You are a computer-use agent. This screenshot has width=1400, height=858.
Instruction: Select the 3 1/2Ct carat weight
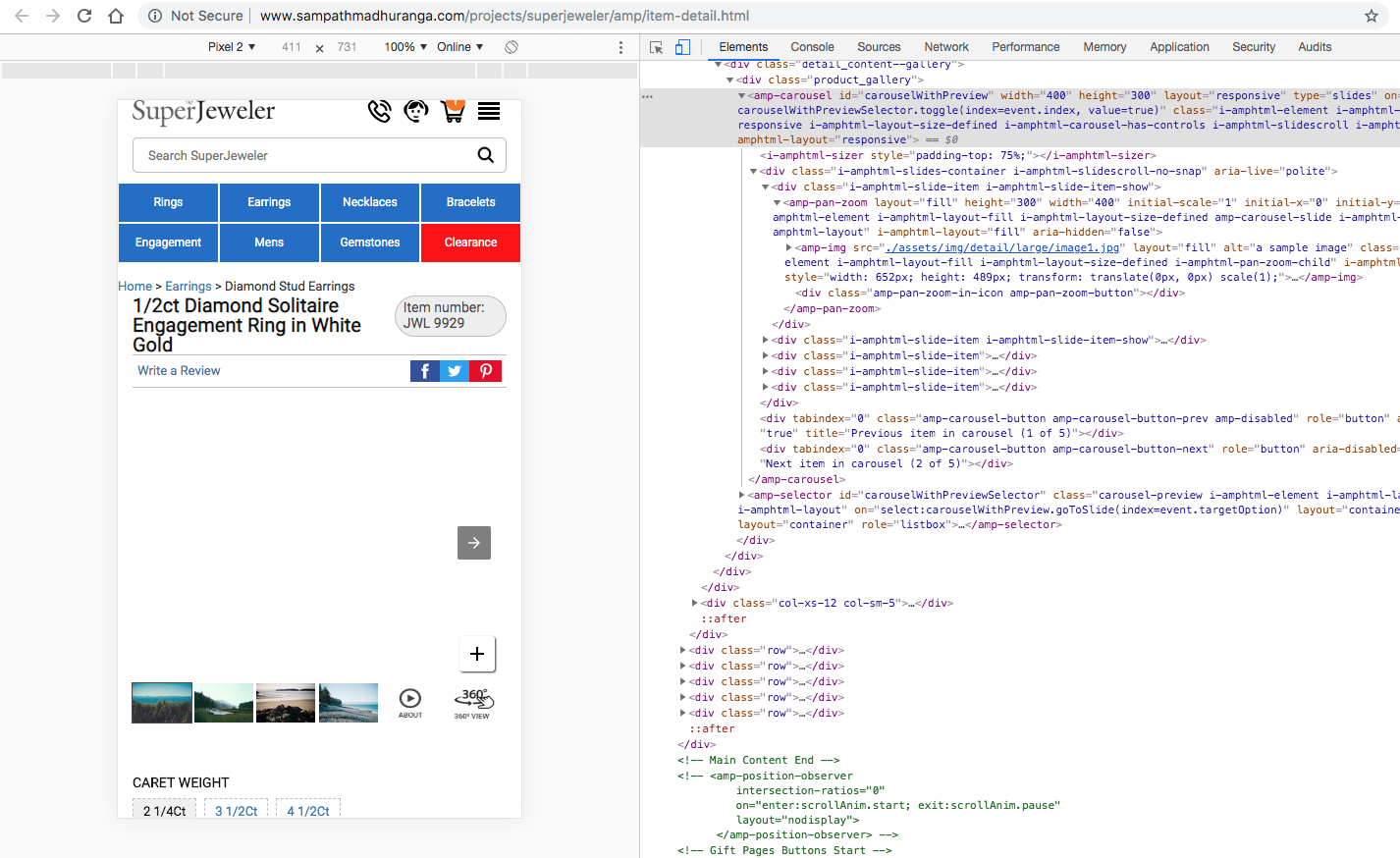(236, 810)
